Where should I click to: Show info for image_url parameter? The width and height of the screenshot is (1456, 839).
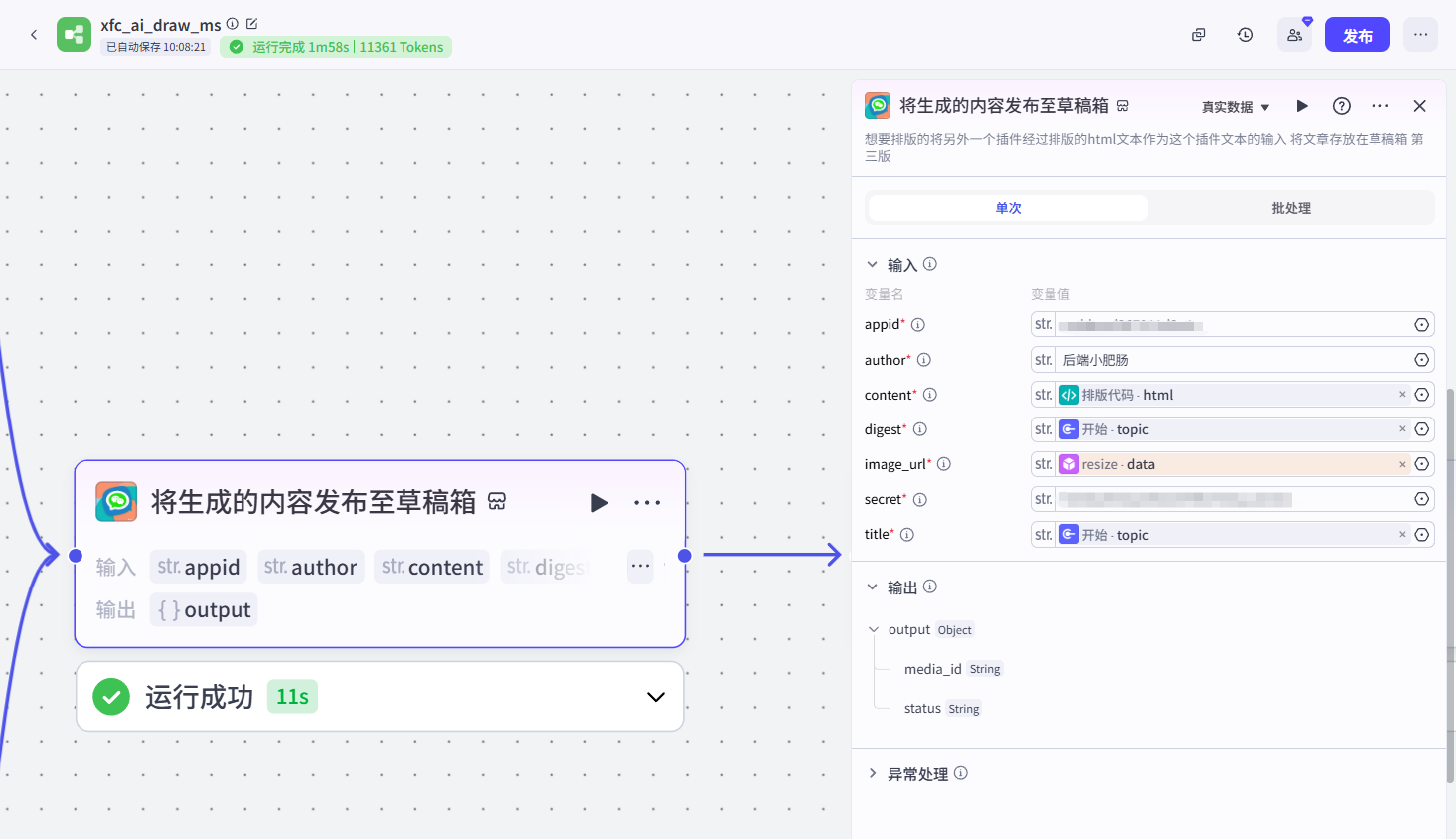pos(944,464)
